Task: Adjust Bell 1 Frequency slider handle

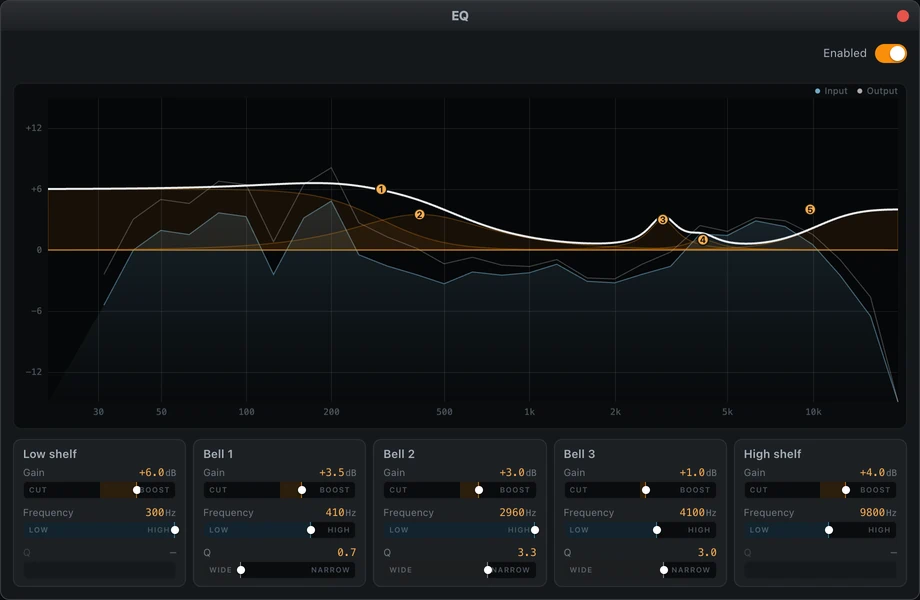Action: click(310, 530)
